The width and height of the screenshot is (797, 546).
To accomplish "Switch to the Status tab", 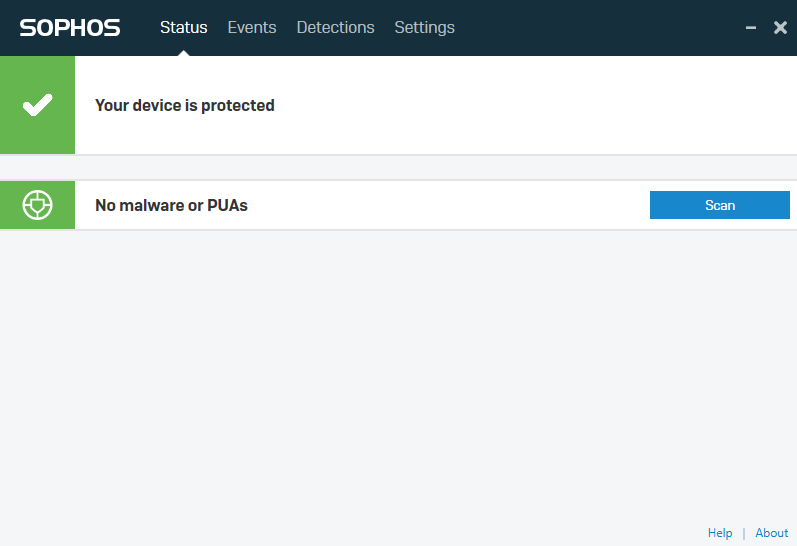I will click(x=184, y=28).
